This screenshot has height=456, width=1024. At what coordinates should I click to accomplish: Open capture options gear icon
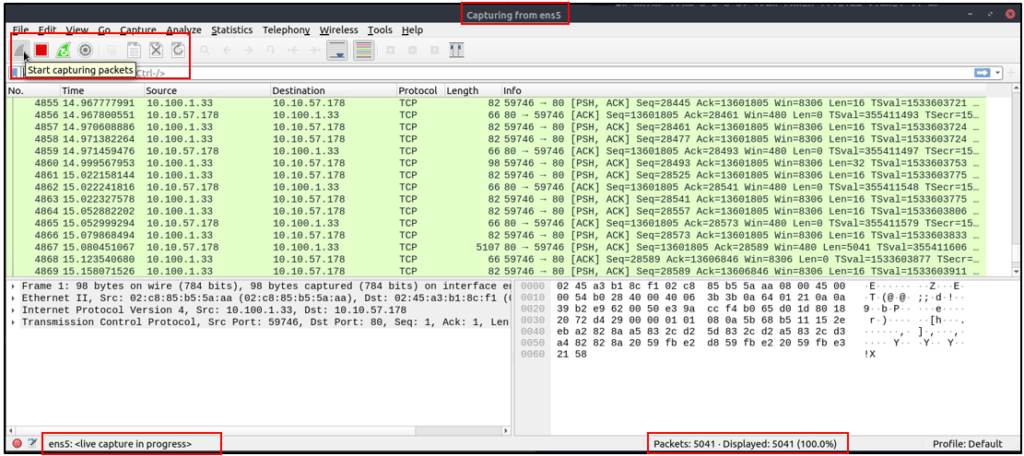click(85, 50)
